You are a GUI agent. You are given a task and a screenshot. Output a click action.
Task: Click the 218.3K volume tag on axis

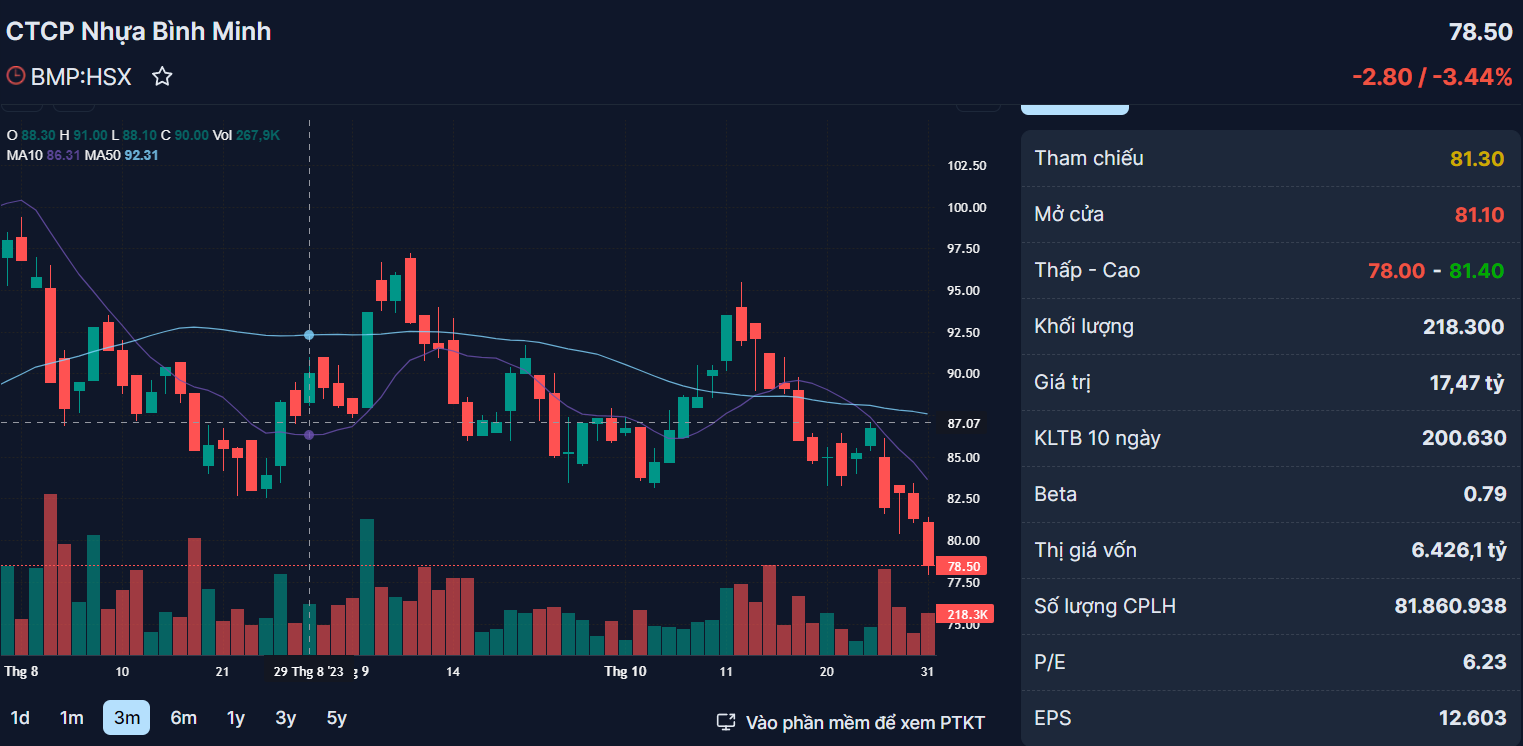964,614
